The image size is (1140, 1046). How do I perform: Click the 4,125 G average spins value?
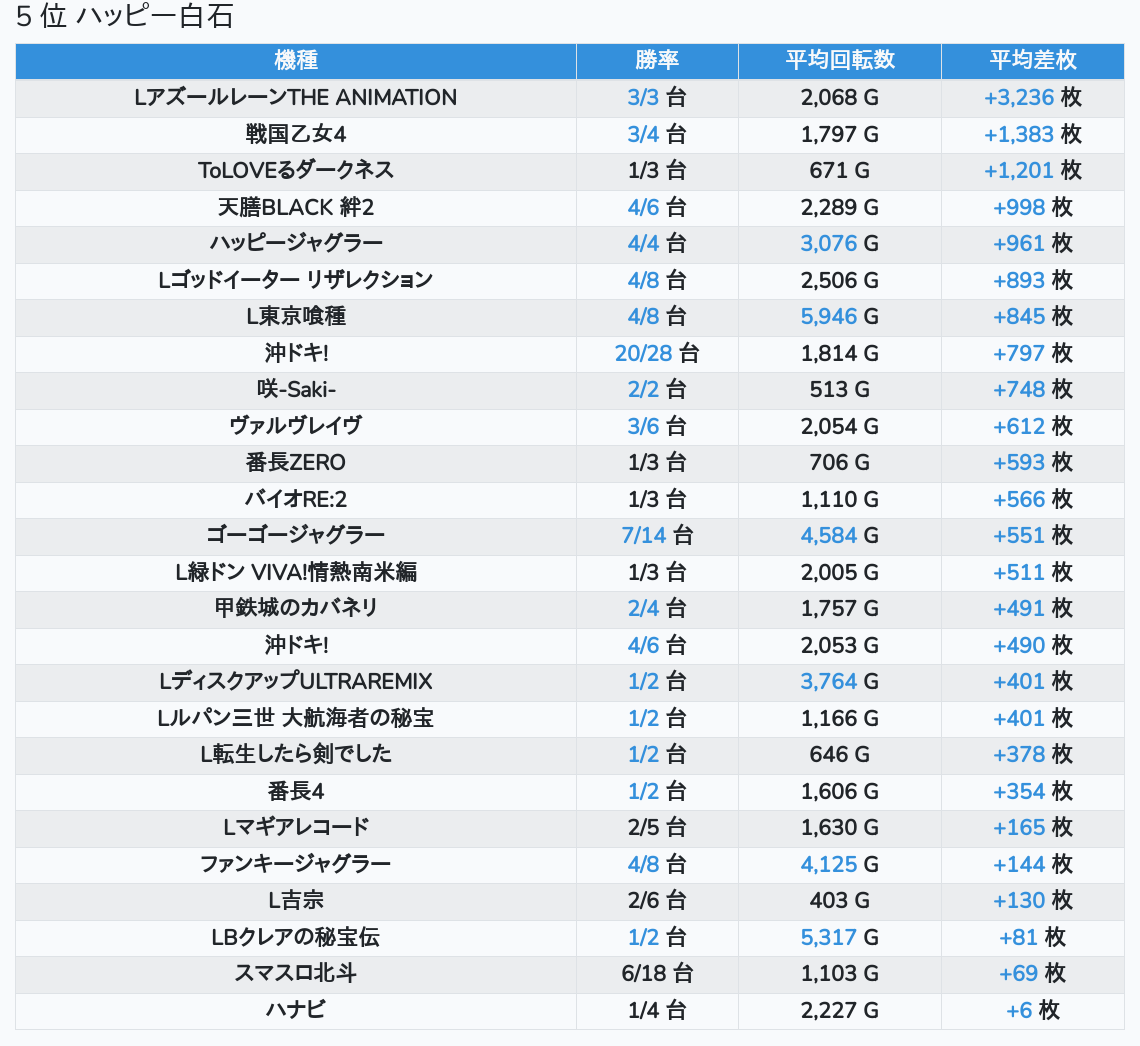[x=840, y=865]
